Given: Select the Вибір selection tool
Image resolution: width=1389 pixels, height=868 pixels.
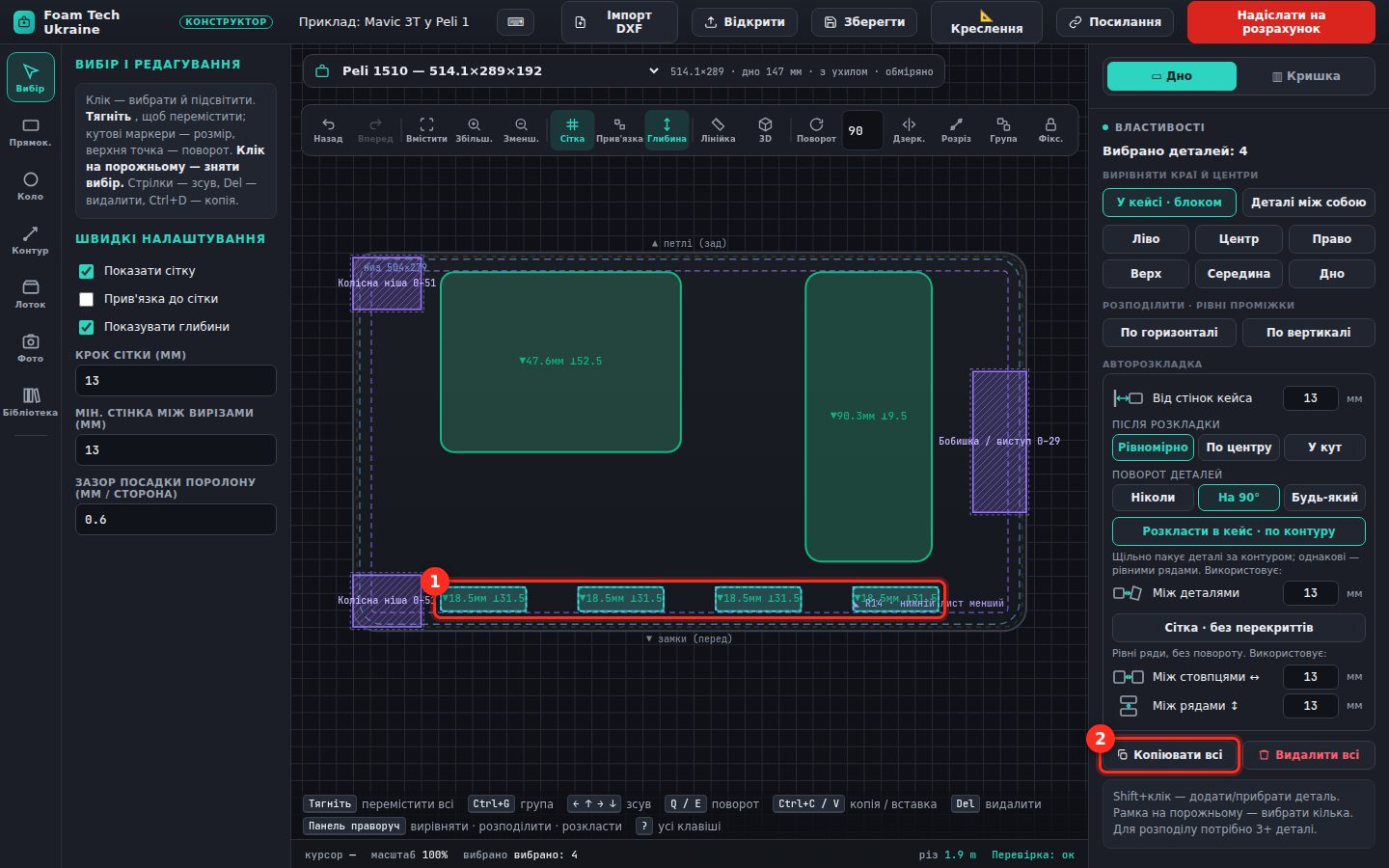Looking at the screenshot, I should (30, 77).
